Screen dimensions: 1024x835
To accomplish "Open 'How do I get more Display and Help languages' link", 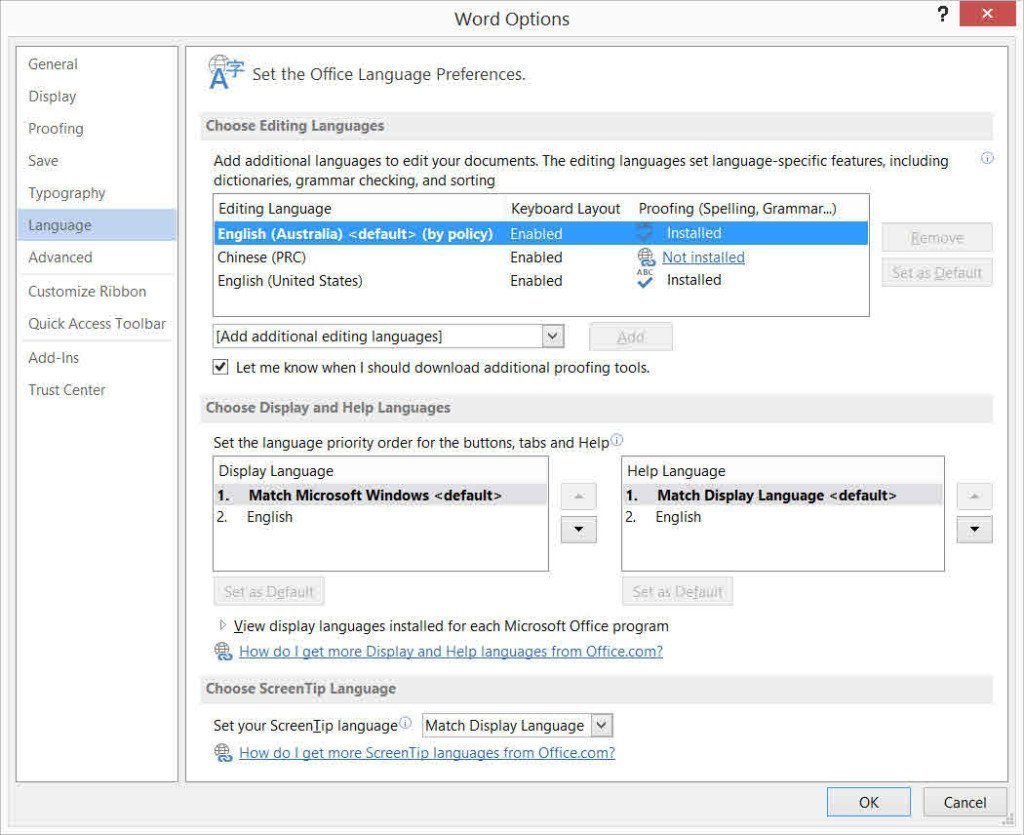I will click(x=451, y=651).
